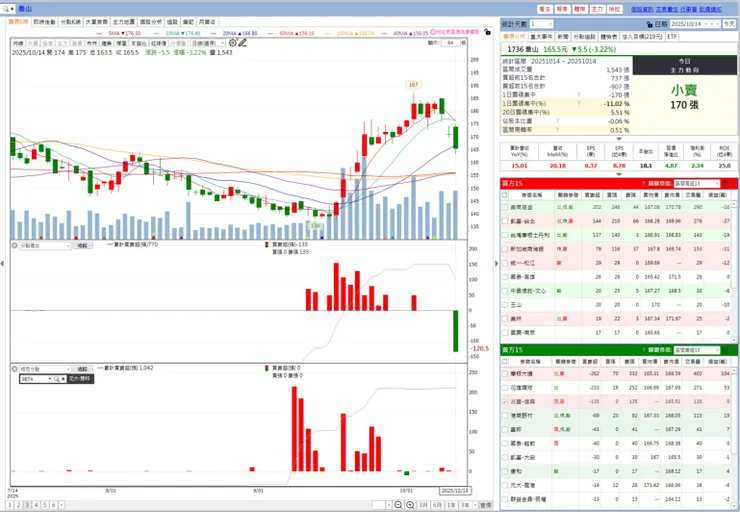Image resolution: width=740 pixels, height=512 pixels.
Task: Click the 3月 range button
Action: click(x=423, y=505)
